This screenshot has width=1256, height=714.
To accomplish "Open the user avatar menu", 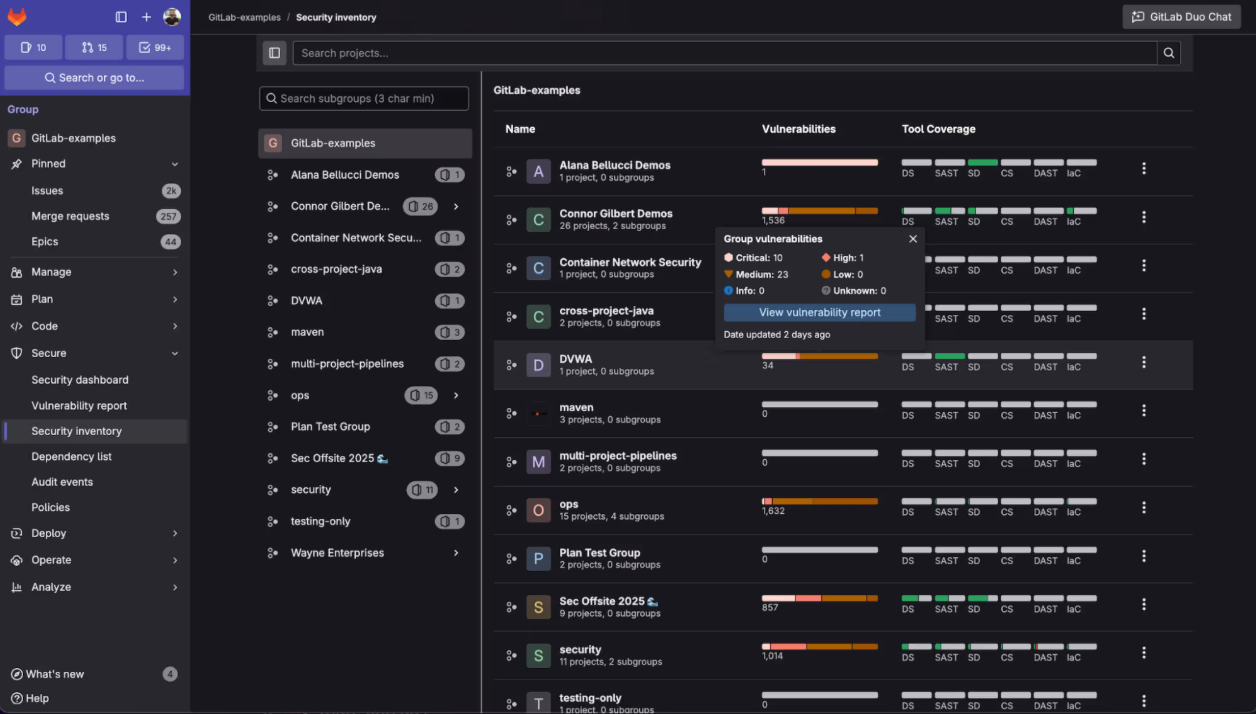I will tap(172, 17).
